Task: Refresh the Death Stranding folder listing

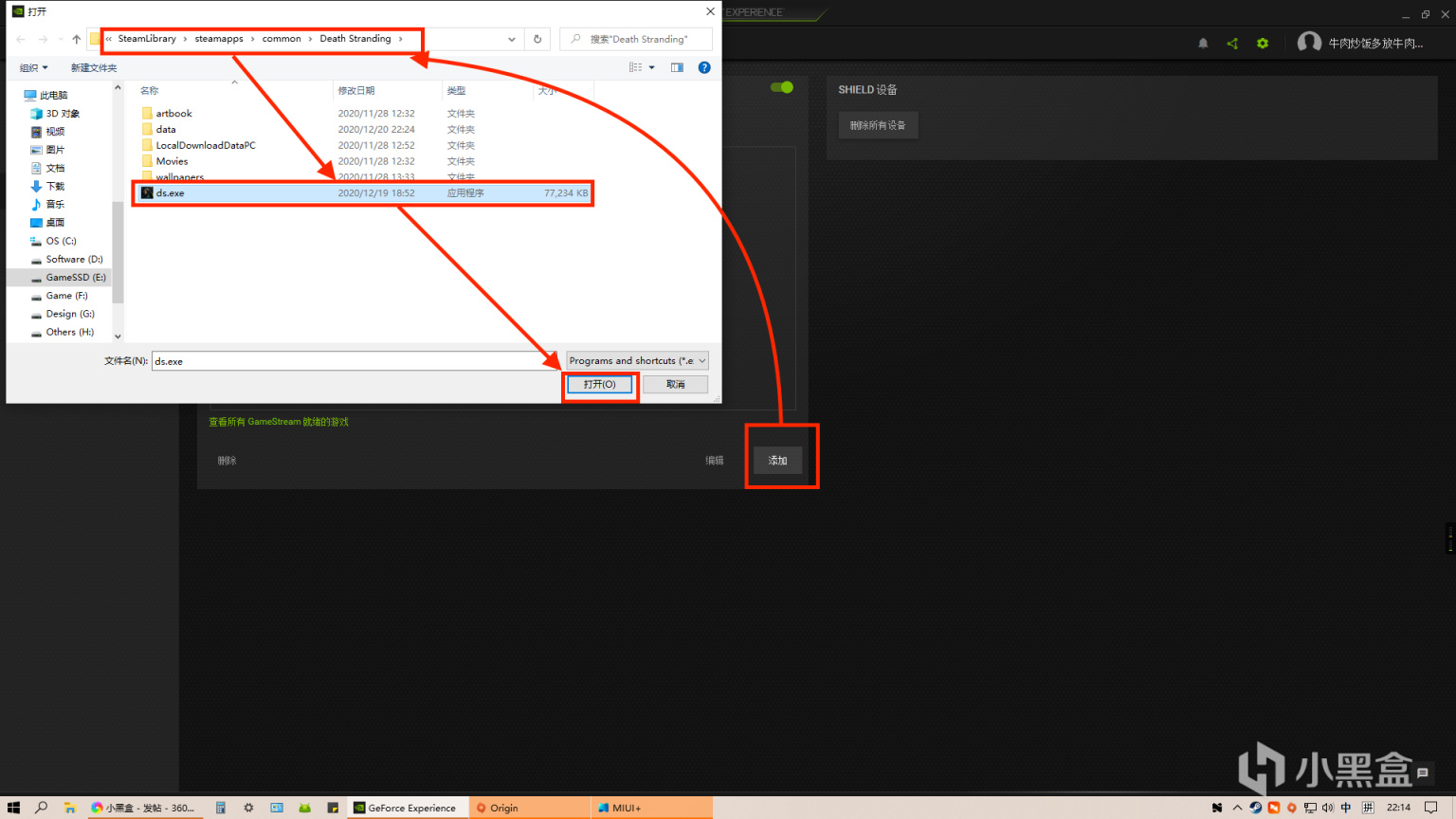Action: [x=537, y=39]
